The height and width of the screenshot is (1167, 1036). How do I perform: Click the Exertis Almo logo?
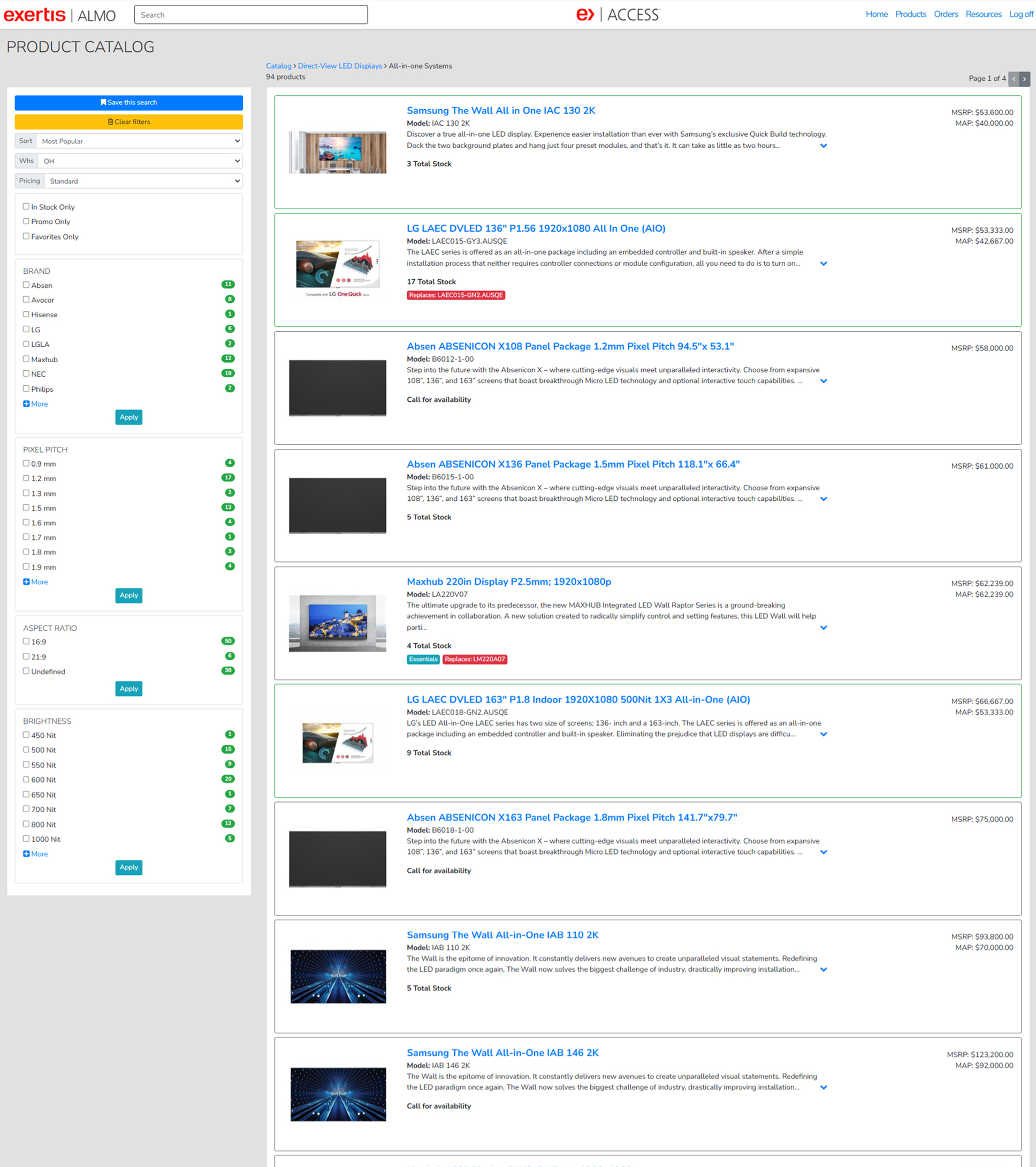pos(60,15)
